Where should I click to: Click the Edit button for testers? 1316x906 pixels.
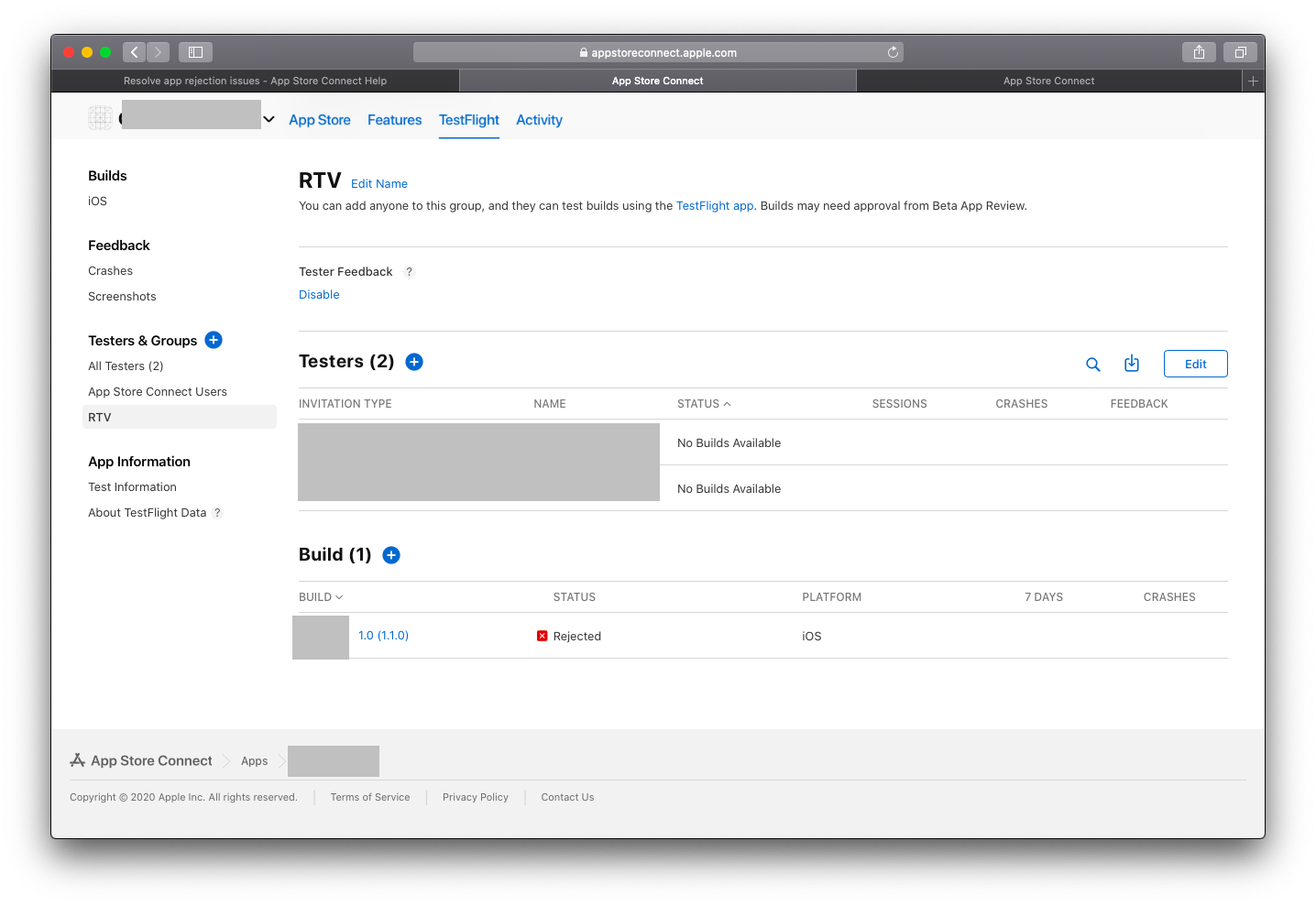tap(1195, 364)
